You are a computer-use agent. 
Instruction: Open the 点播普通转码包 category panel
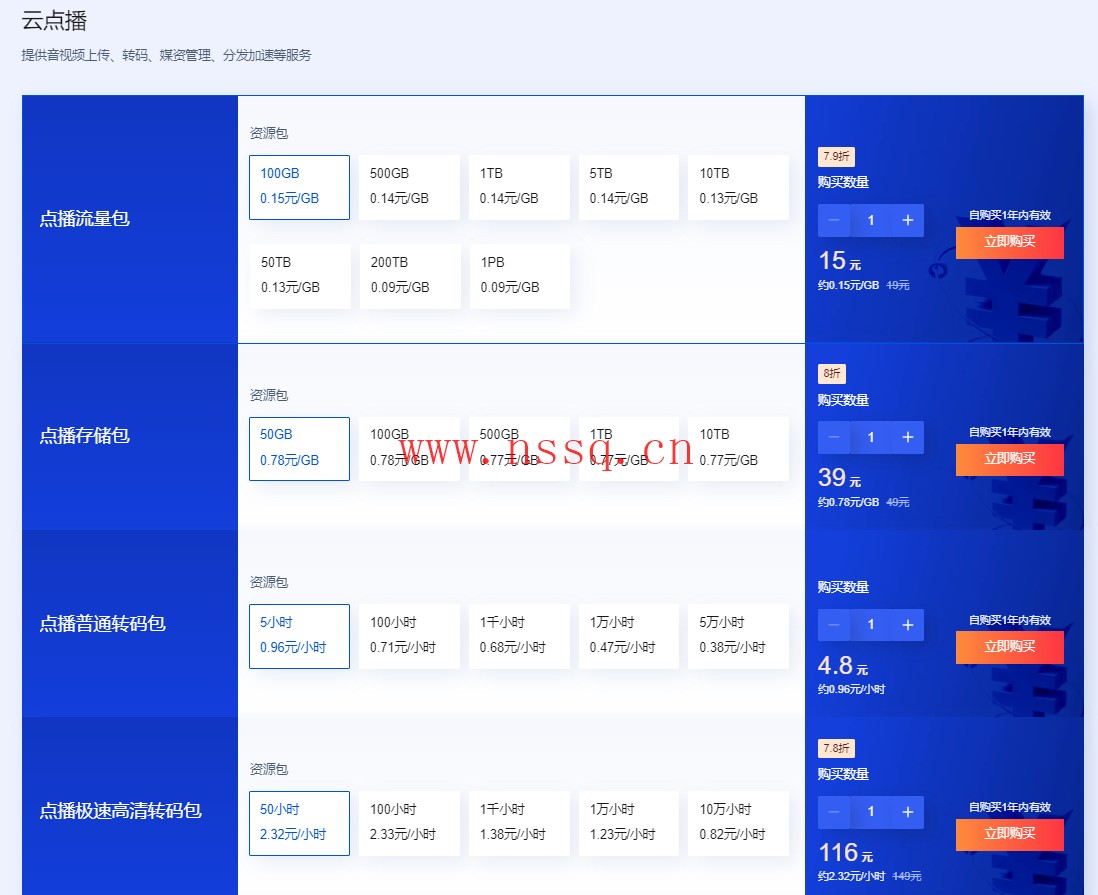click(x=130, y=623)
